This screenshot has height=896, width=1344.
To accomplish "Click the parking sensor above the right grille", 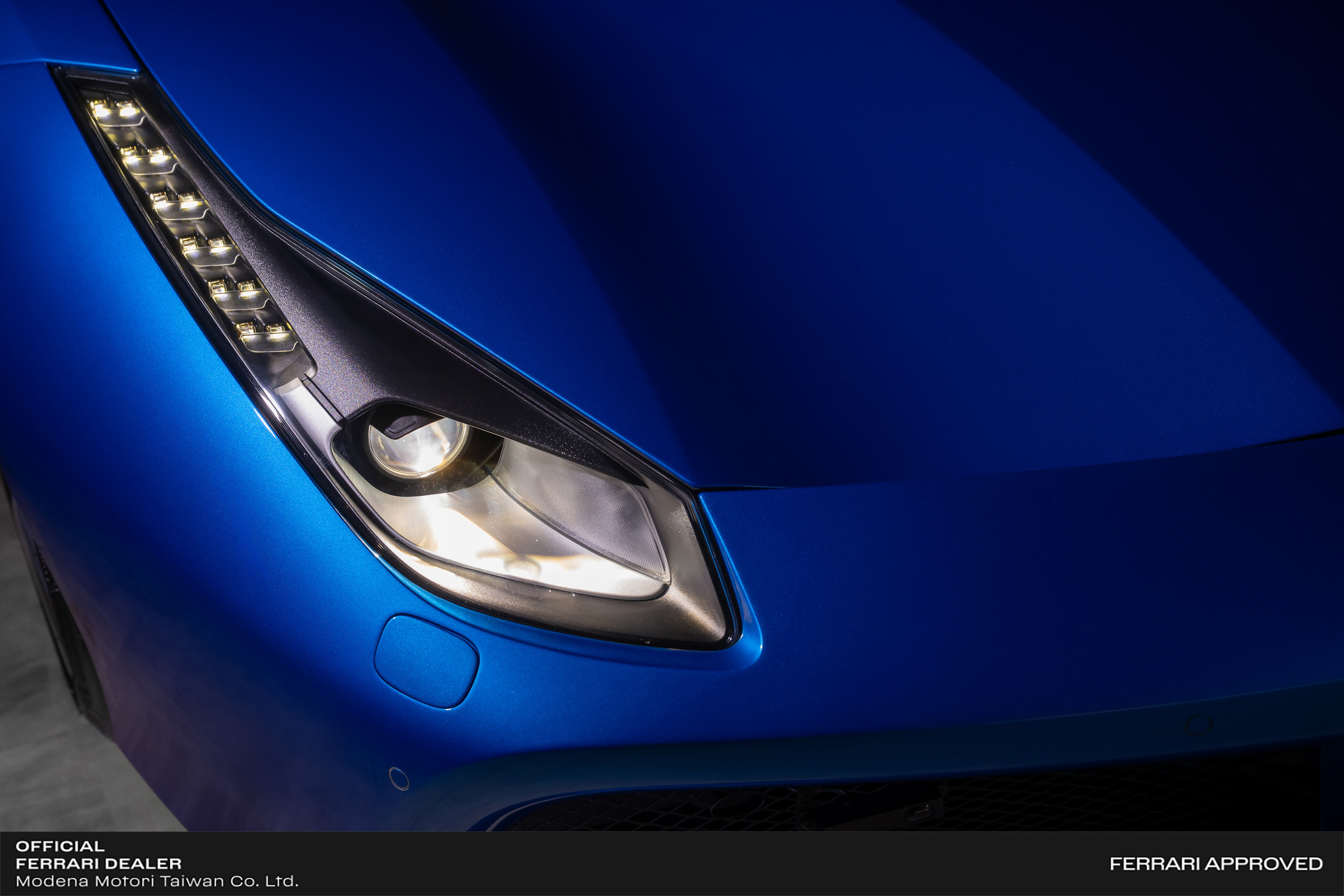I will point(1198,725).
